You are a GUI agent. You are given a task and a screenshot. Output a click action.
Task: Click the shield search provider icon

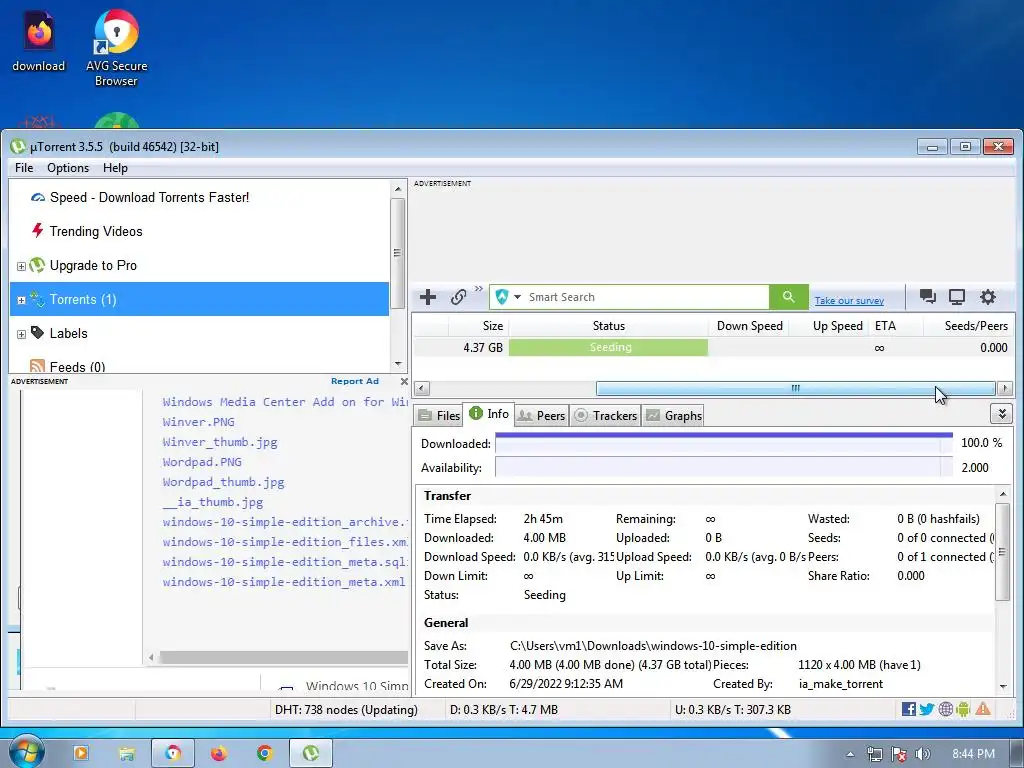pos(502,297)
